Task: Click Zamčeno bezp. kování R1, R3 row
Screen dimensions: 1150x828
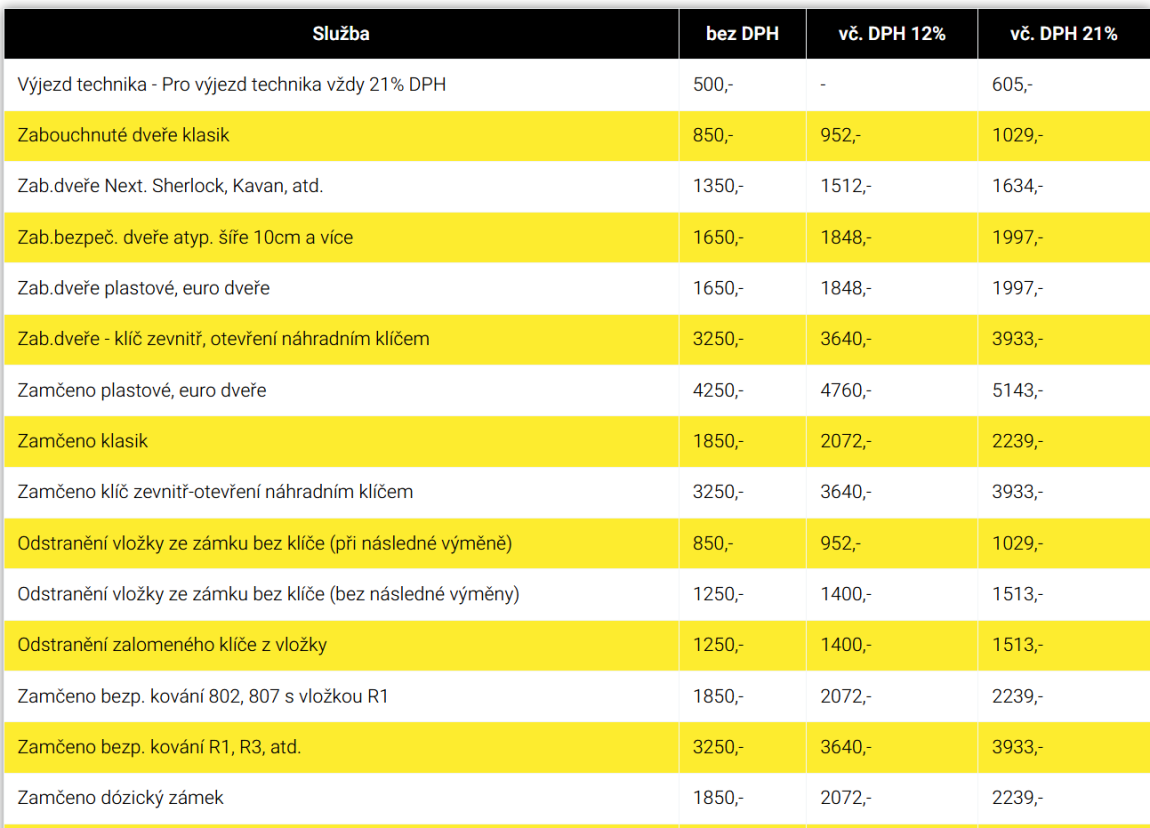Action: coord(577,747)
